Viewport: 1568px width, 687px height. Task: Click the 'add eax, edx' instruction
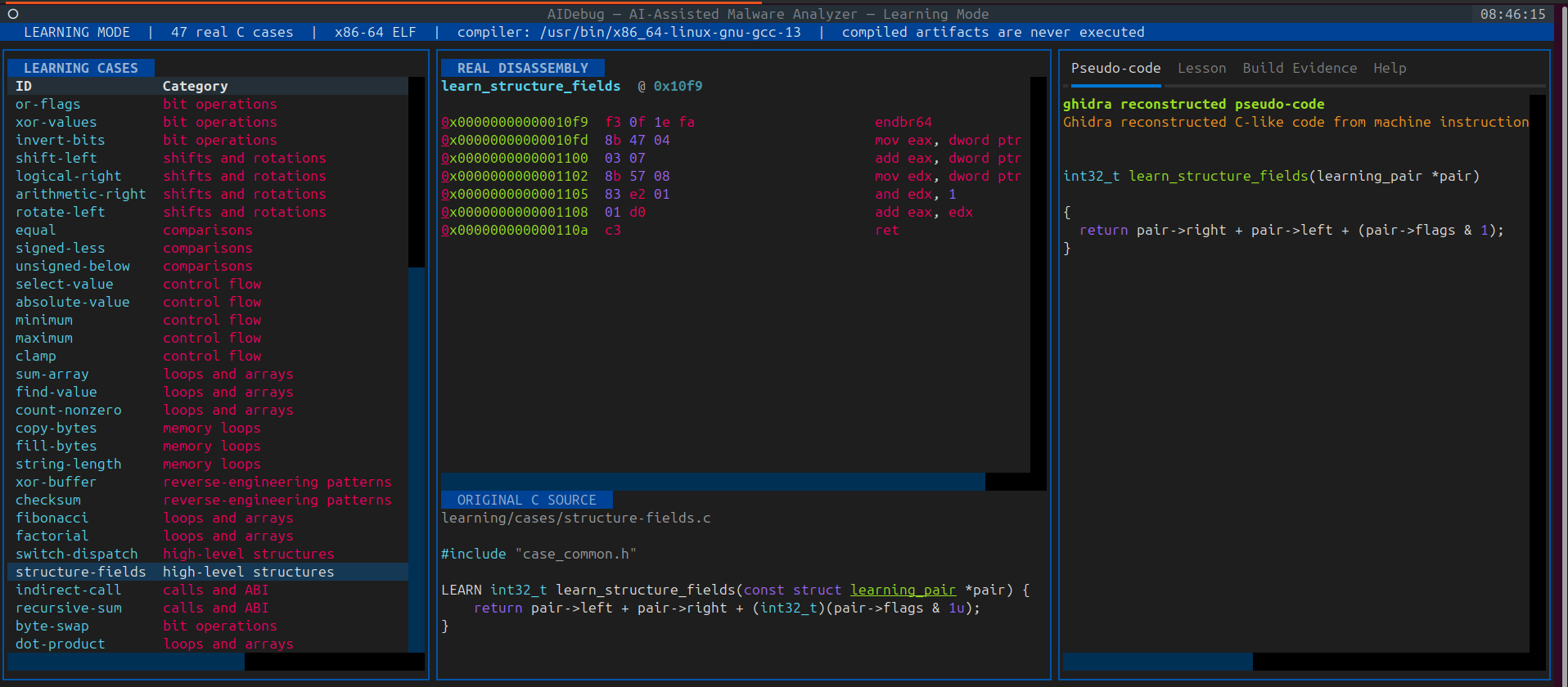(923, 212)
